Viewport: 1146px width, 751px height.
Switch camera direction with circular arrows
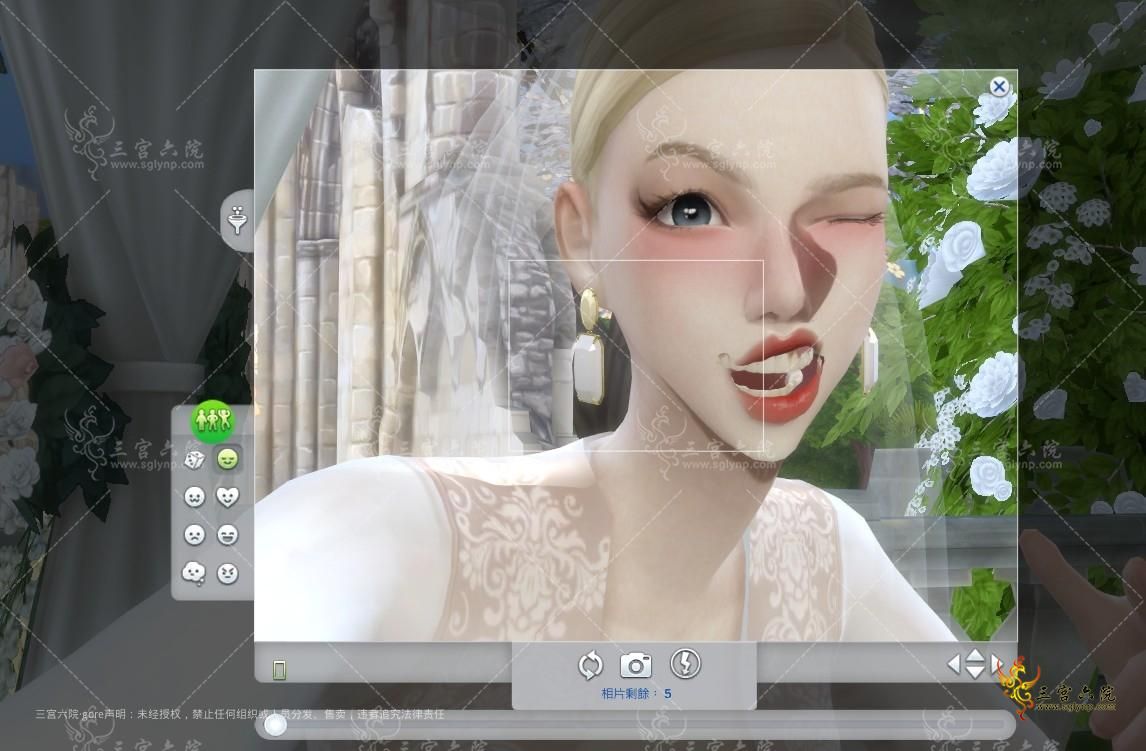[590, 665]
